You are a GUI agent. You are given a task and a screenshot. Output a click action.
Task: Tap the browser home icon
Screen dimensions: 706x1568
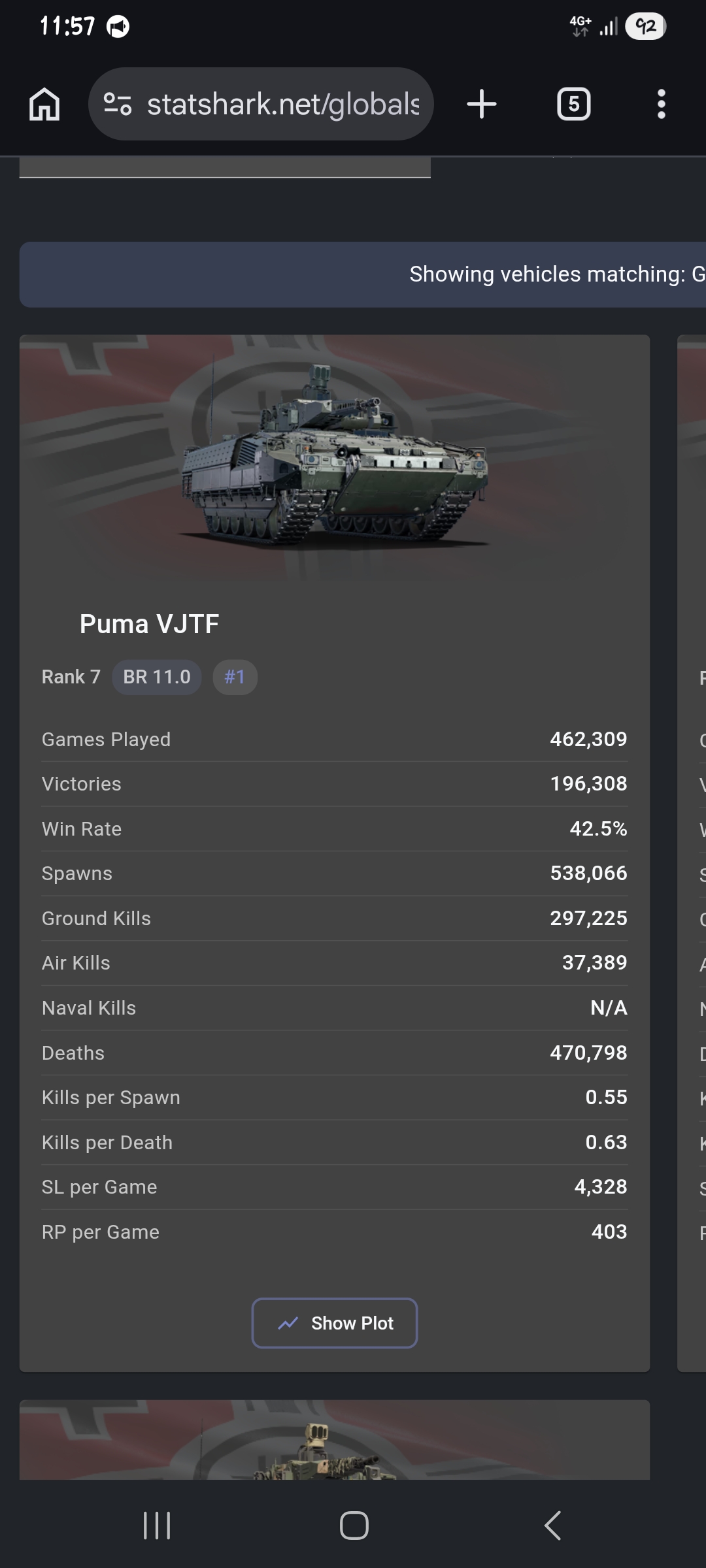(x=44, y=105)
